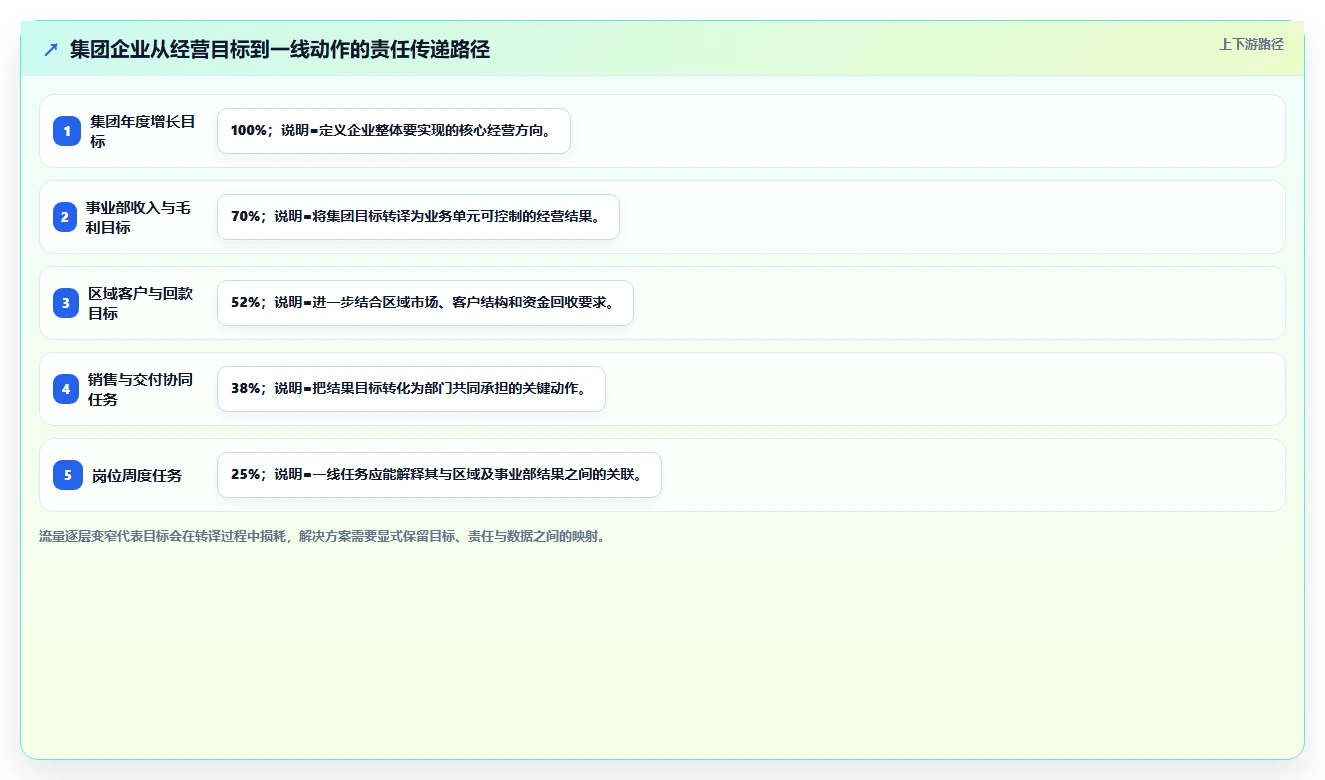Click the 70% description box
This screenshot has height=780, width=1325.
[x=418, y=217]
